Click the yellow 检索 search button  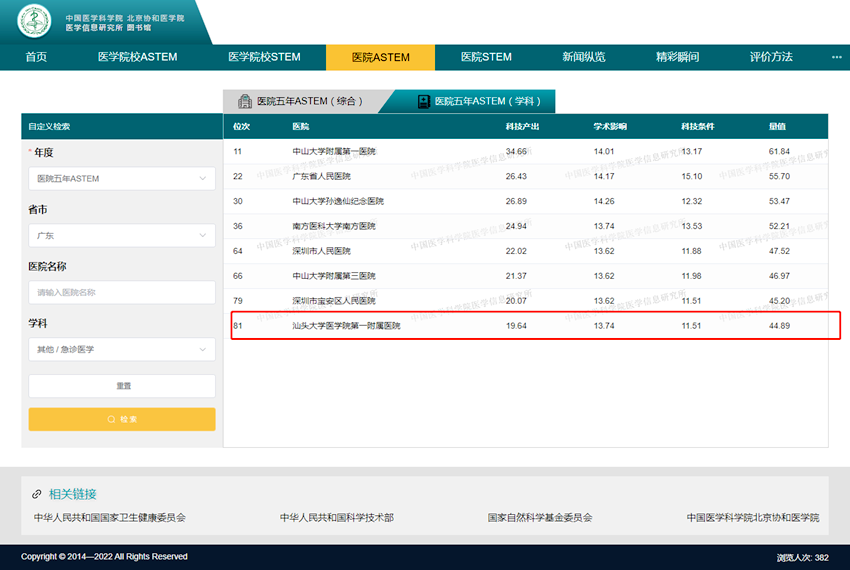click(122, 419)
